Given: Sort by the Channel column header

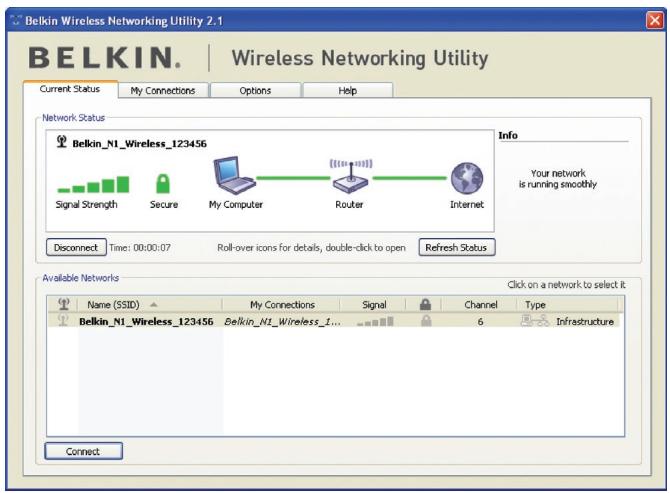Looking at the screenshot, I should (x=479, y=305).
